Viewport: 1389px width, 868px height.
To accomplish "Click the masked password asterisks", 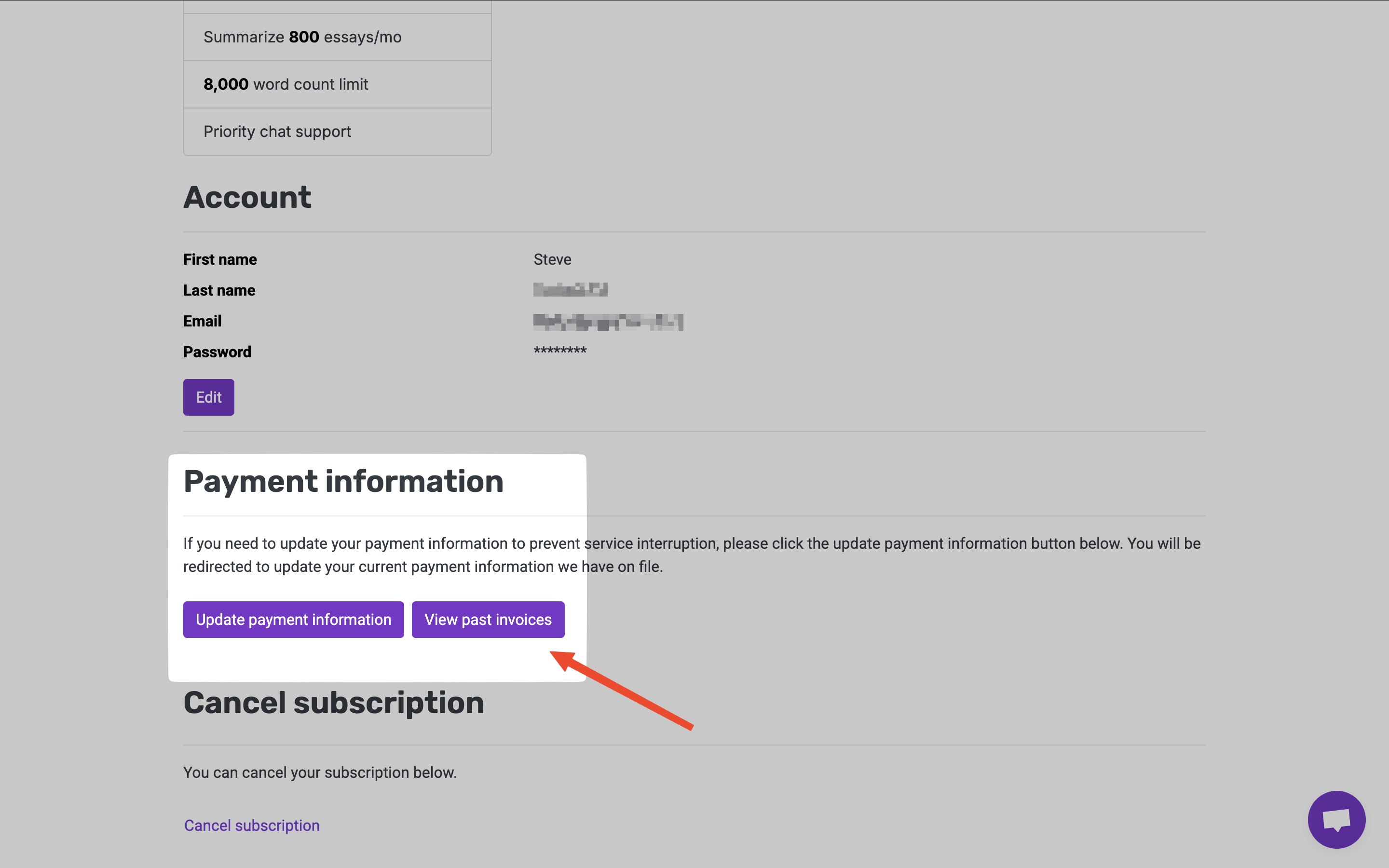I will (x=560, y=351).
